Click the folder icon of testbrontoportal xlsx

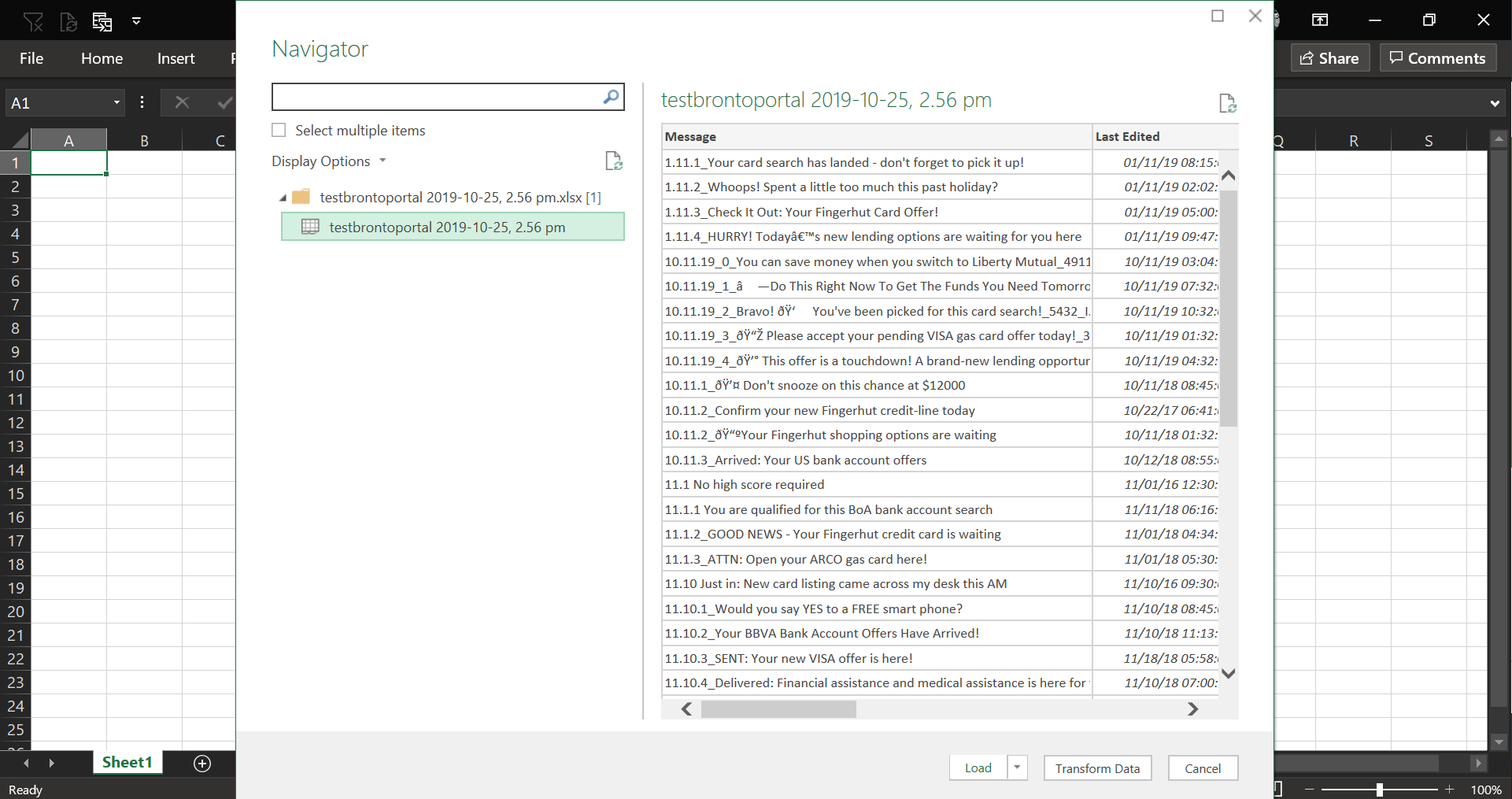pos(301,197)
